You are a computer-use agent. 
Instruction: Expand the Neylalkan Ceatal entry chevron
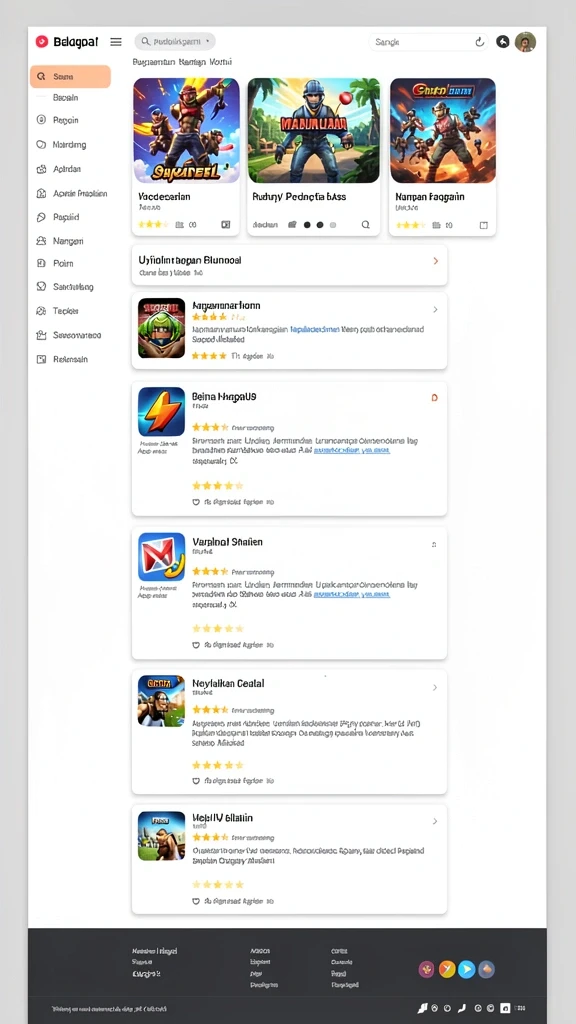pos(435,688)
